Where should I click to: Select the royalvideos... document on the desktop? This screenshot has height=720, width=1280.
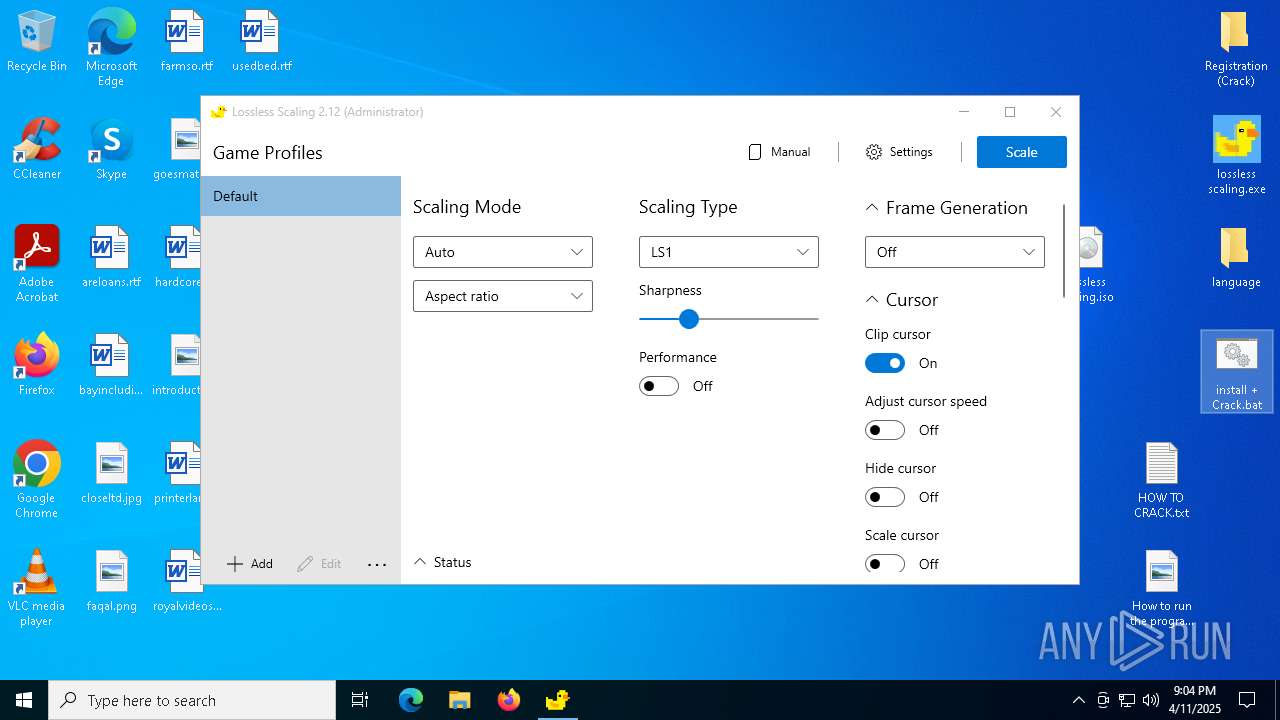coord(186,581)
